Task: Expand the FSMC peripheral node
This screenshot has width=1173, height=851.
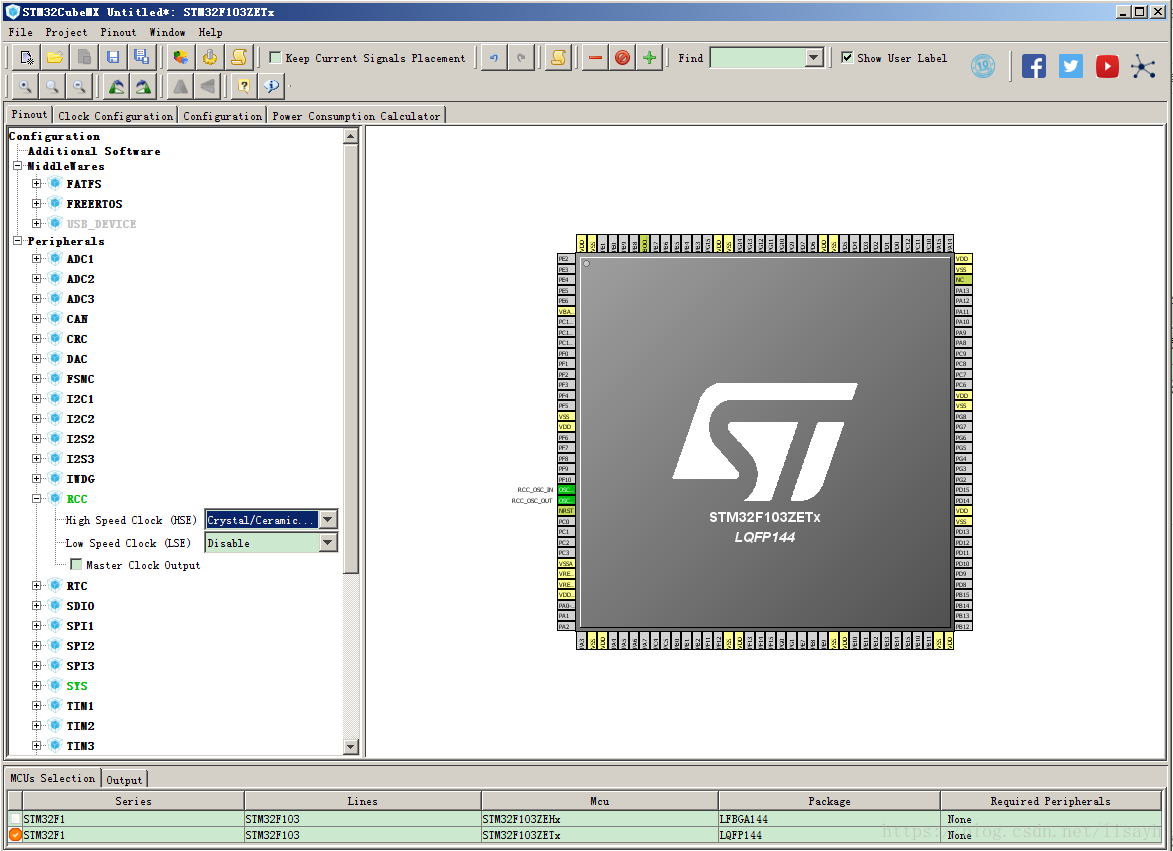Action: pos(36,378)
